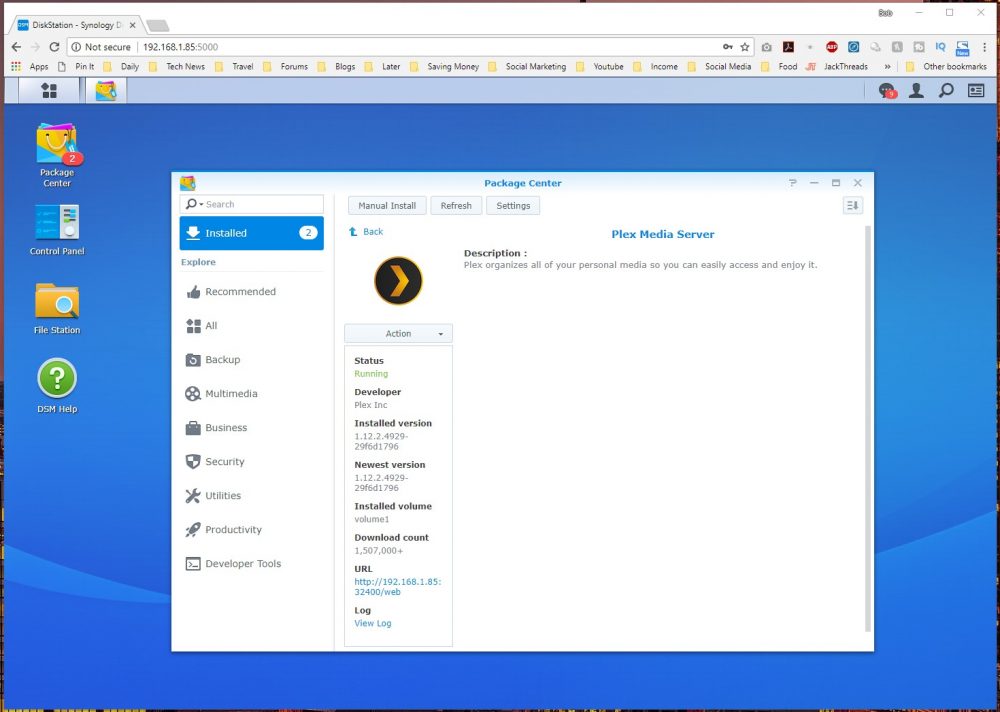Open the JackThreads bookmark

coord(837,66)
